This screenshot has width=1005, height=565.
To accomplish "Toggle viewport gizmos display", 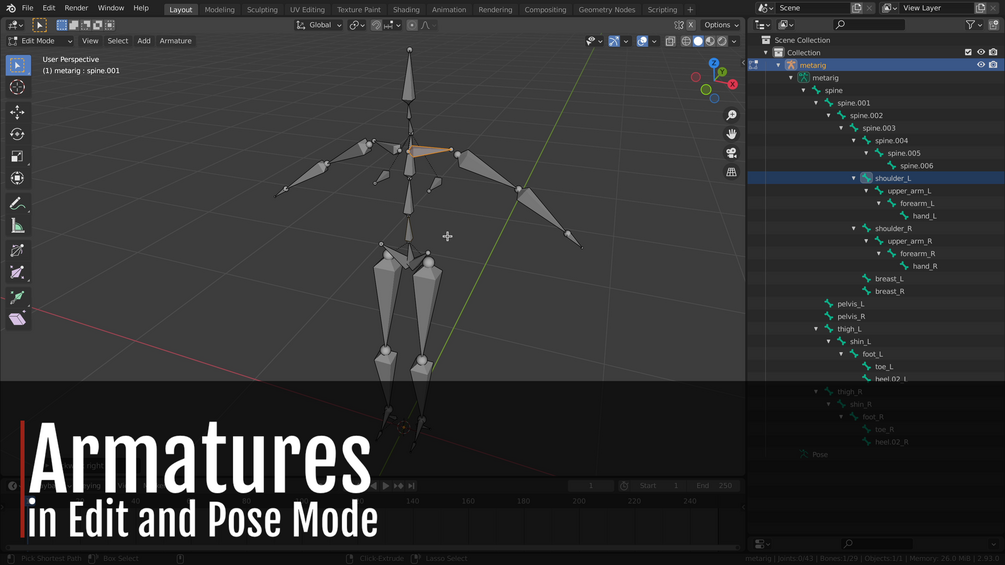I will [614, 41].
